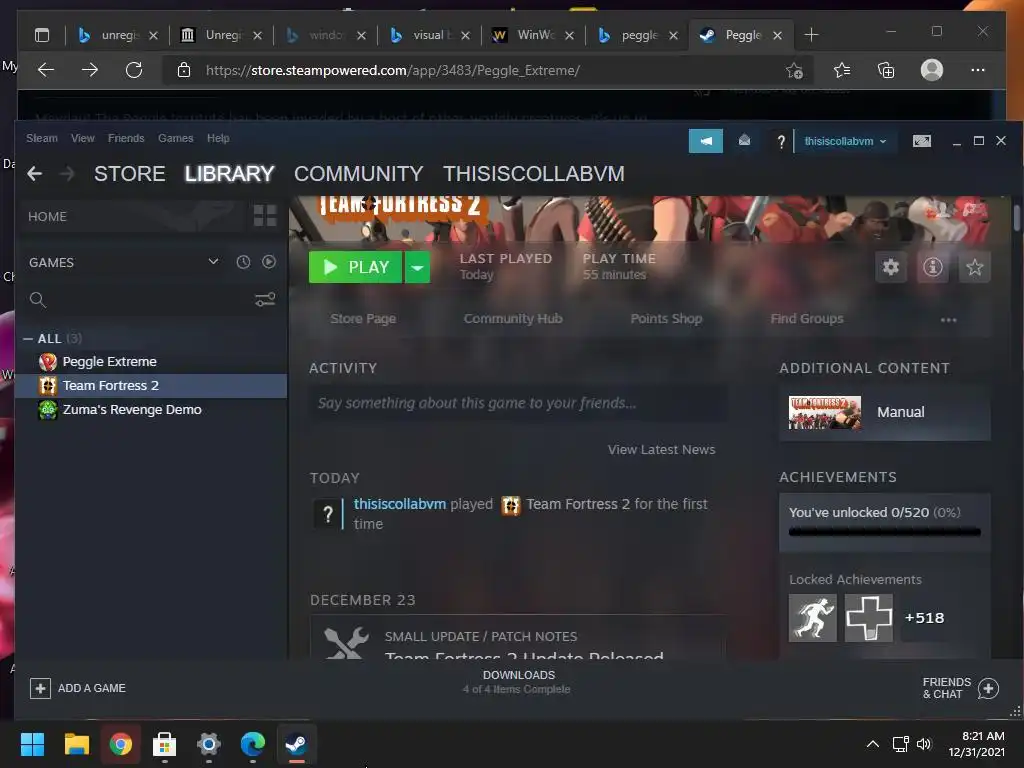Screen dimensions: 1024x768
Task: Open the Steam menu
Action: coord(42,138)
